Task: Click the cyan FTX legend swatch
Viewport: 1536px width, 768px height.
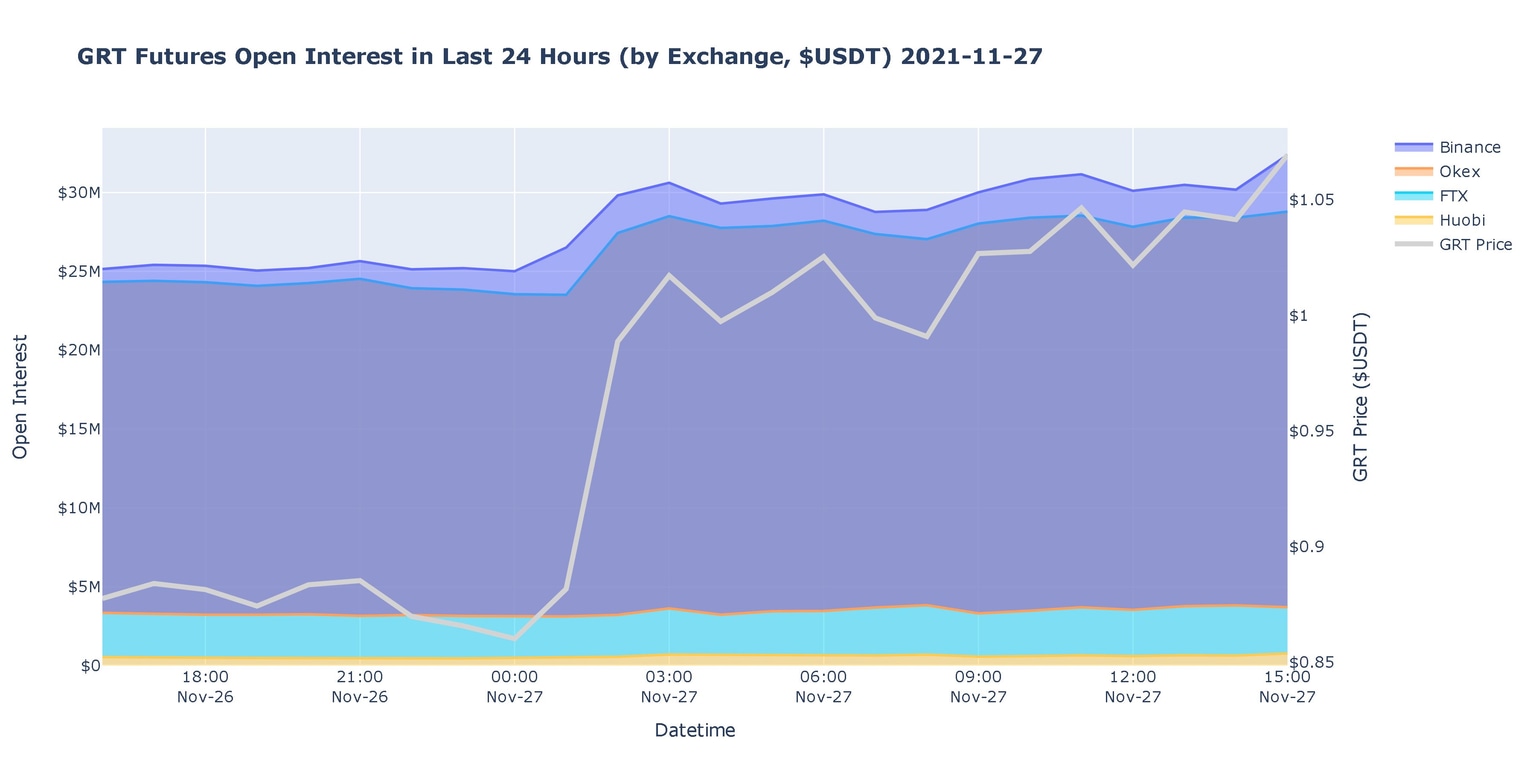Action: (1414, 196)
